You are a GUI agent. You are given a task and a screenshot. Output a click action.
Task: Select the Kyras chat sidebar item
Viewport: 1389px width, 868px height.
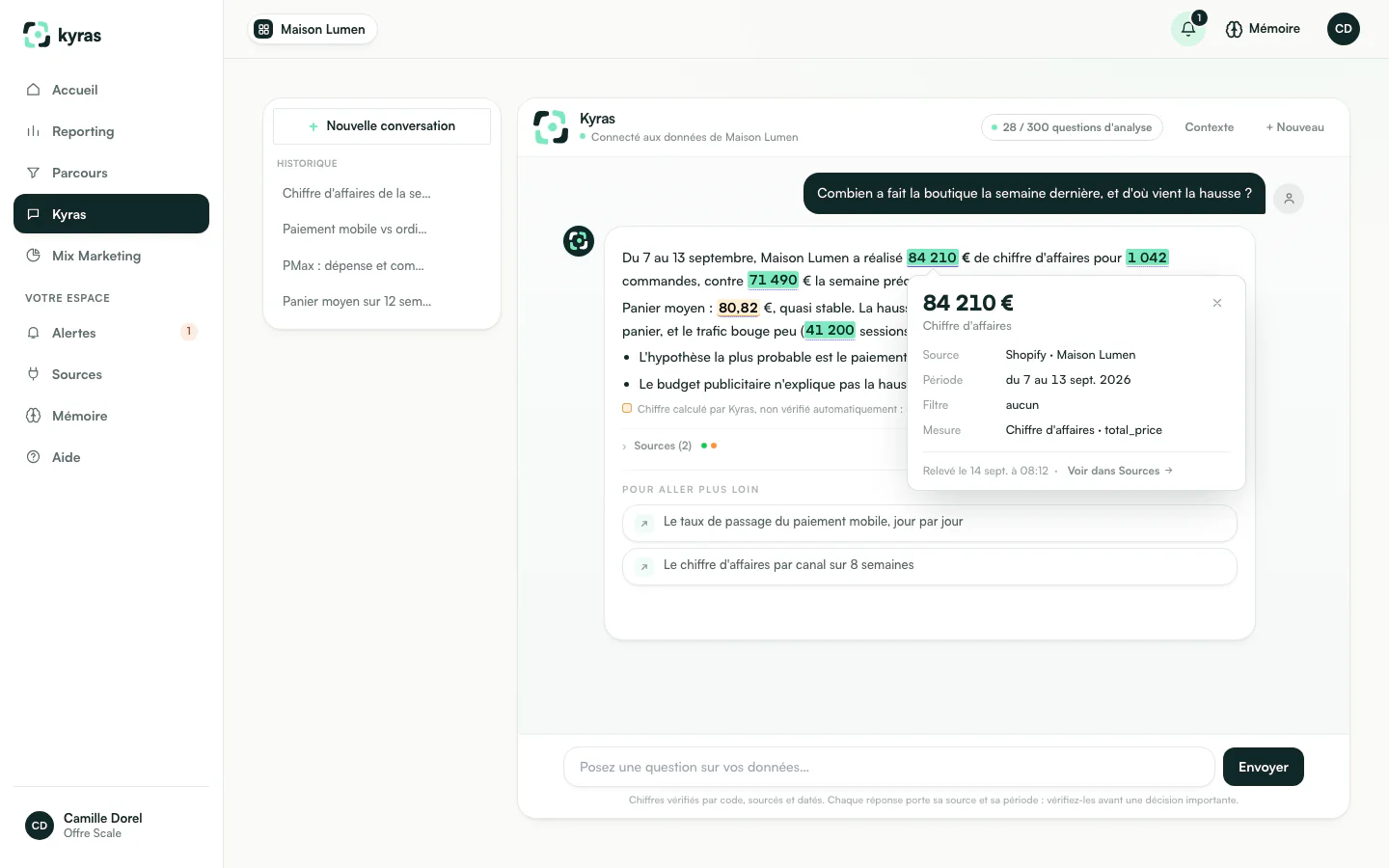[111, 214]
